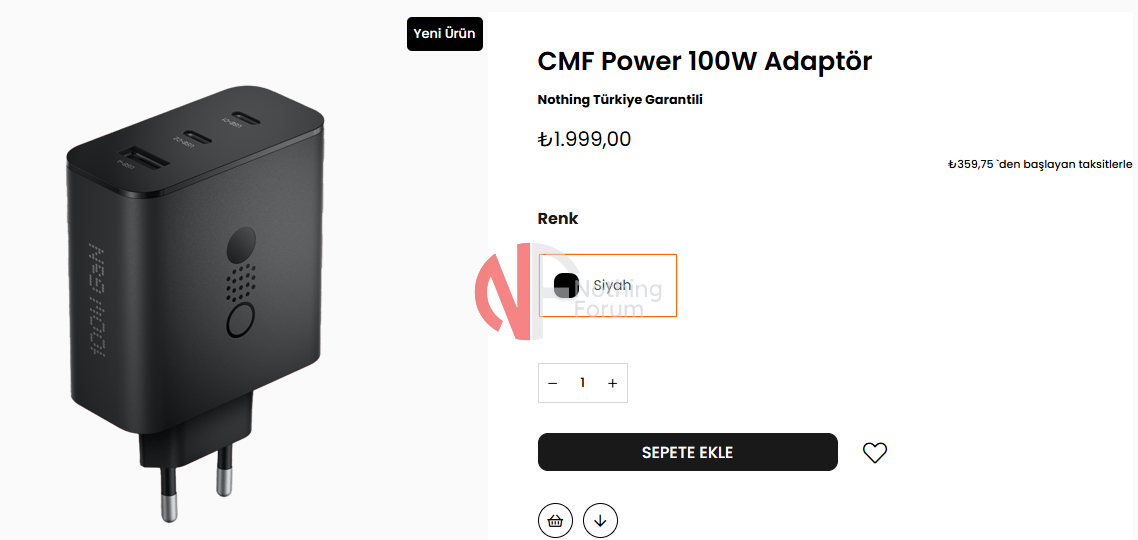Click the circular basket icon
Screen dimensions: 1138x540
[x=556, y=520]
